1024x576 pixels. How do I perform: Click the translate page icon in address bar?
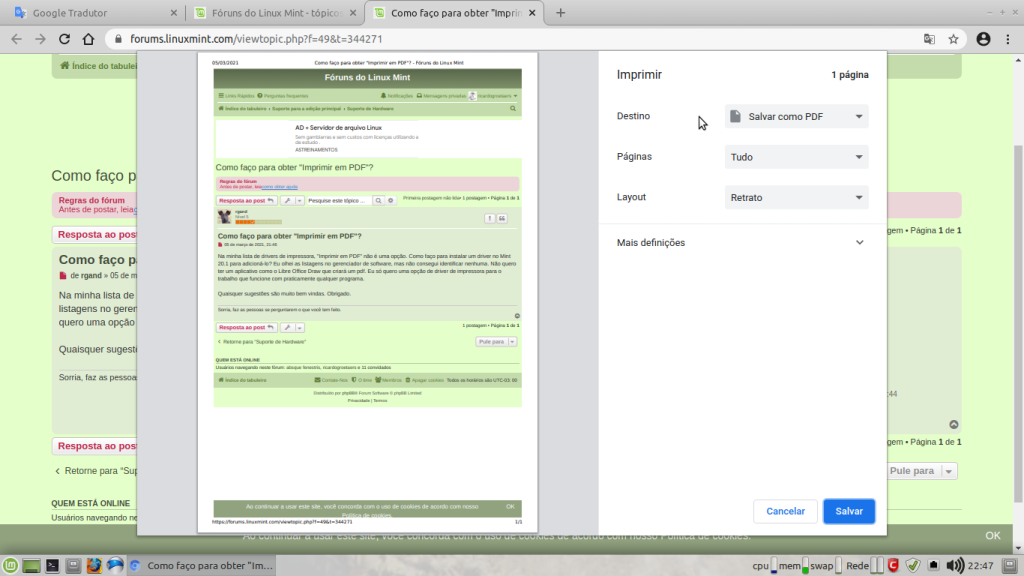coord(929,39)
